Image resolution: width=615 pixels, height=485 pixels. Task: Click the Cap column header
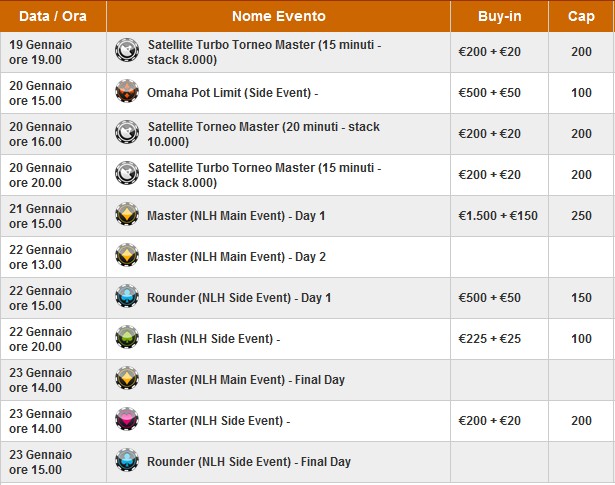tap(580, 16)
